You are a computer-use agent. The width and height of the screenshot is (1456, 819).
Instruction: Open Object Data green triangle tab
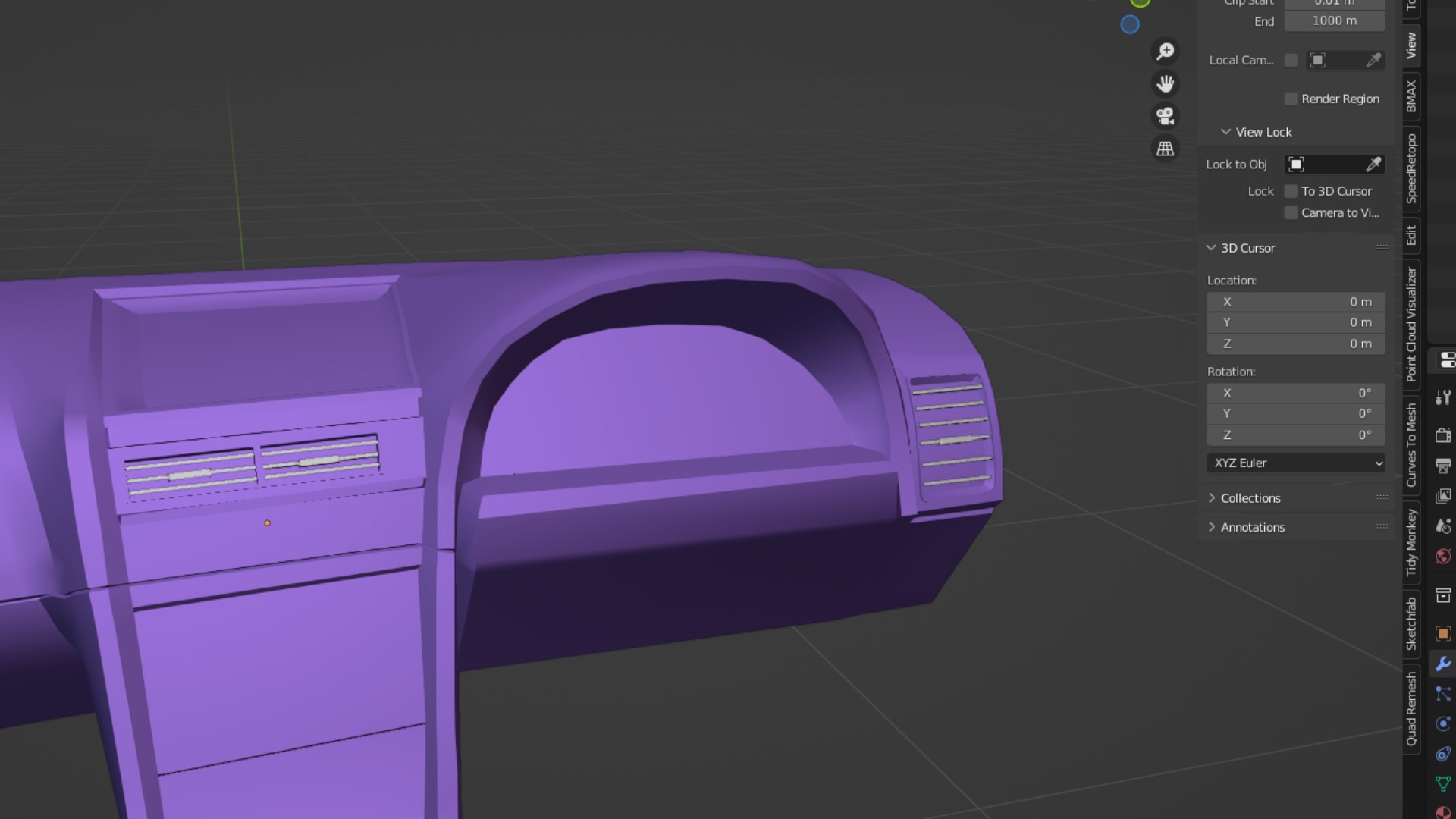pos(1443,783)
